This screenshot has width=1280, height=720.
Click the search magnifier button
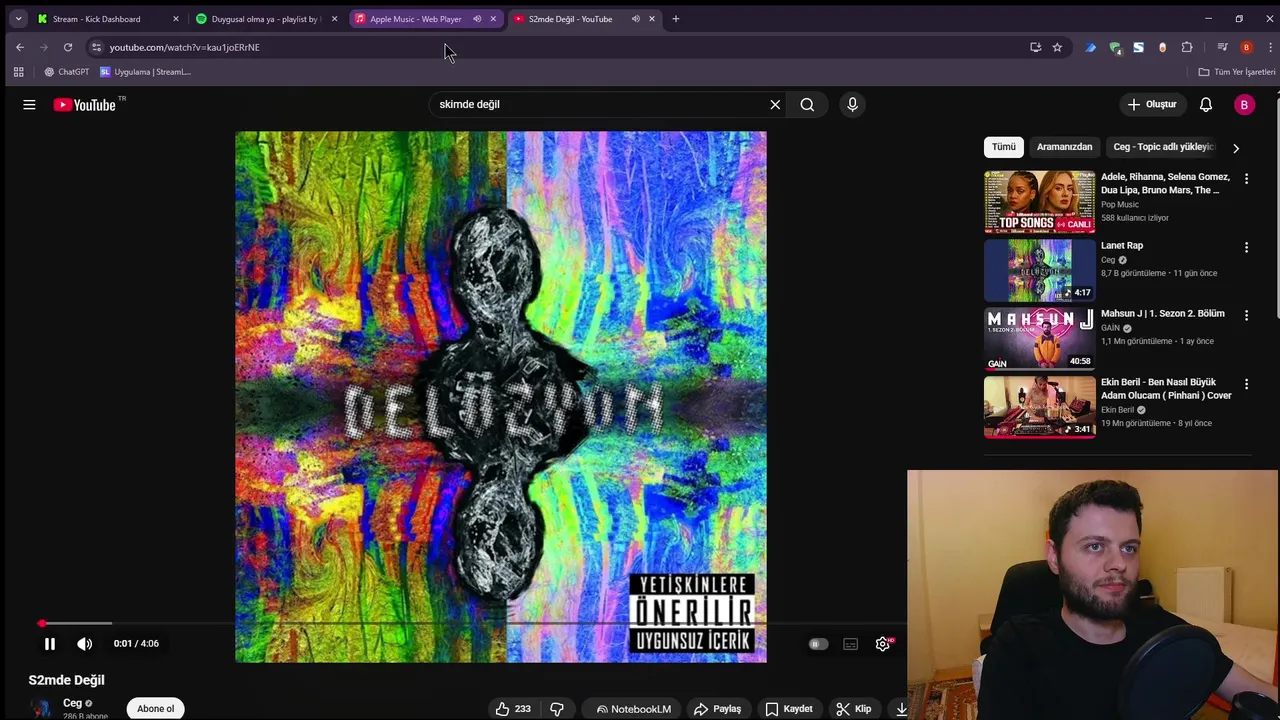tap(807, 104)
